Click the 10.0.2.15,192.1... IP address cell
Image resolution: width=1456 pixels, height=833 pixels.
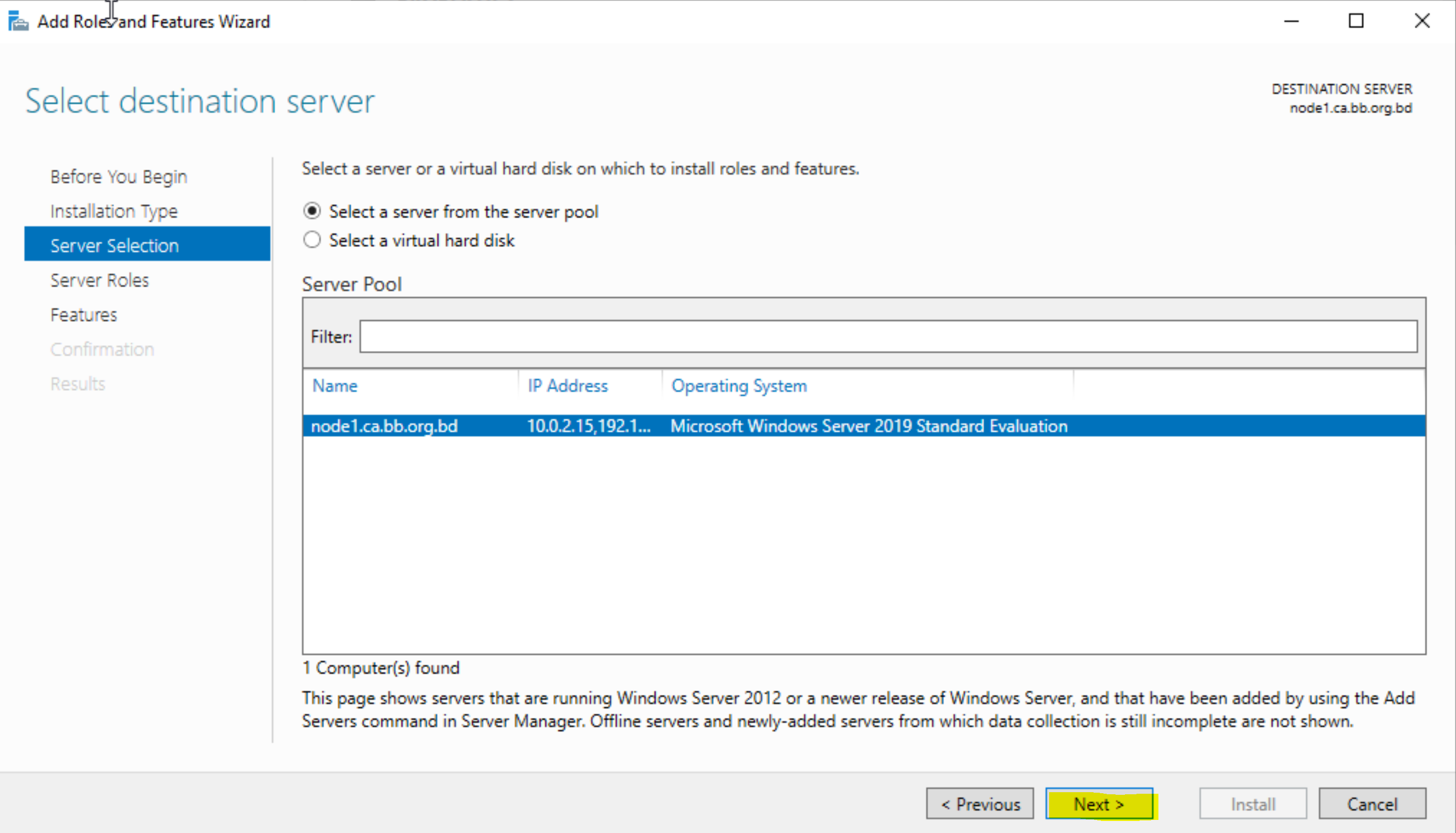[589, 426]
